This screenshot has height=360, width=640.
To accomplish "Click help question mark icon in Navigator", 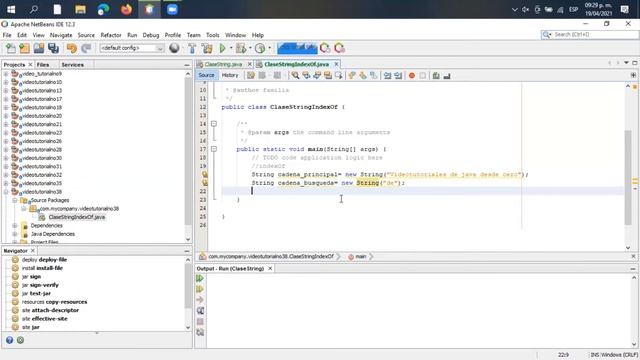I will click(9, 340).
